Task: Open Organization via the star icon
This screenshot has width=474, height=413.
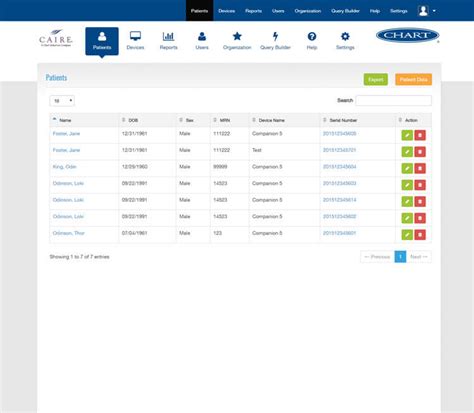Action: click(237, 41)
